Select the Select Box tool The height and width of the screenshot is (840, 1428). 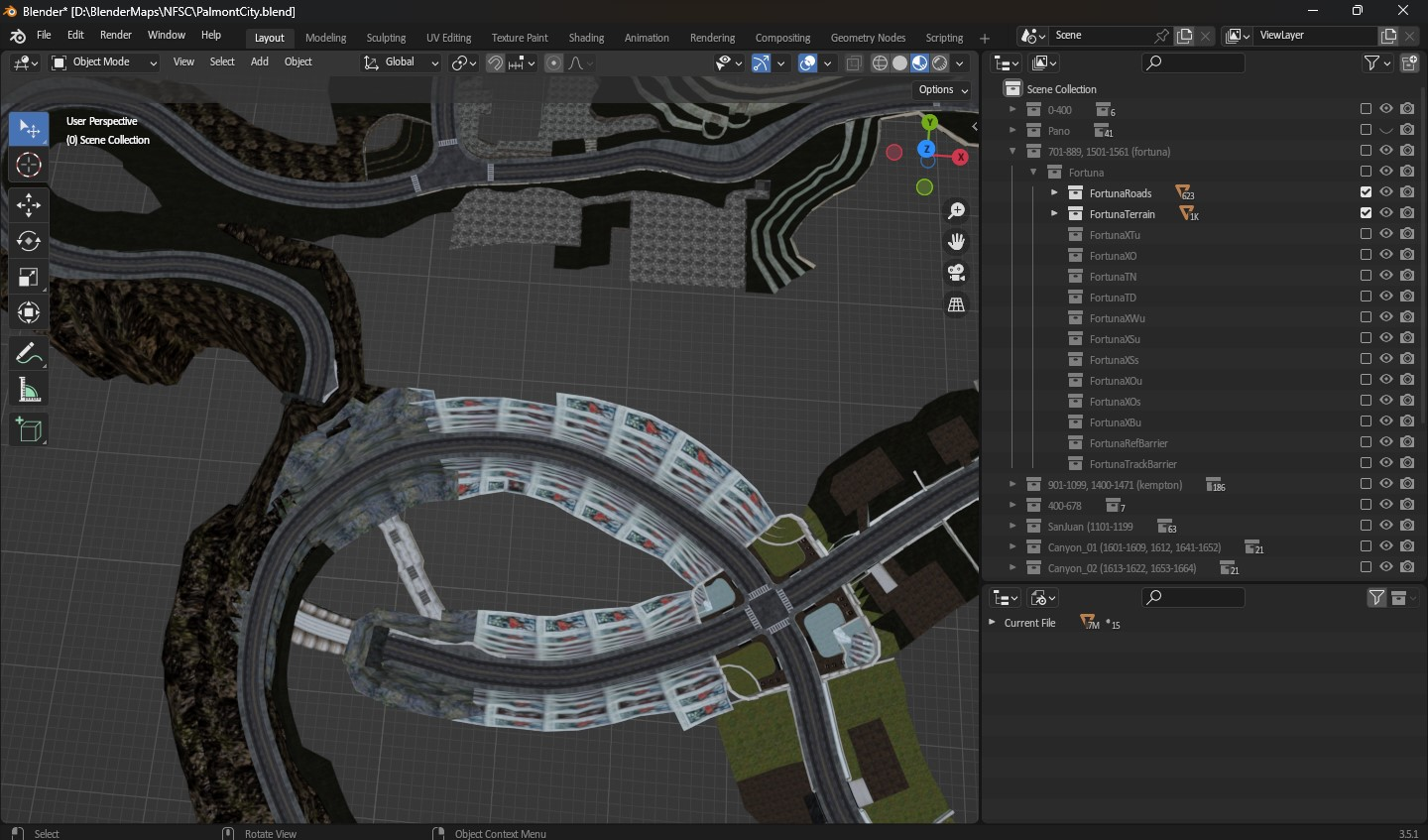click(x=29, y=129)
